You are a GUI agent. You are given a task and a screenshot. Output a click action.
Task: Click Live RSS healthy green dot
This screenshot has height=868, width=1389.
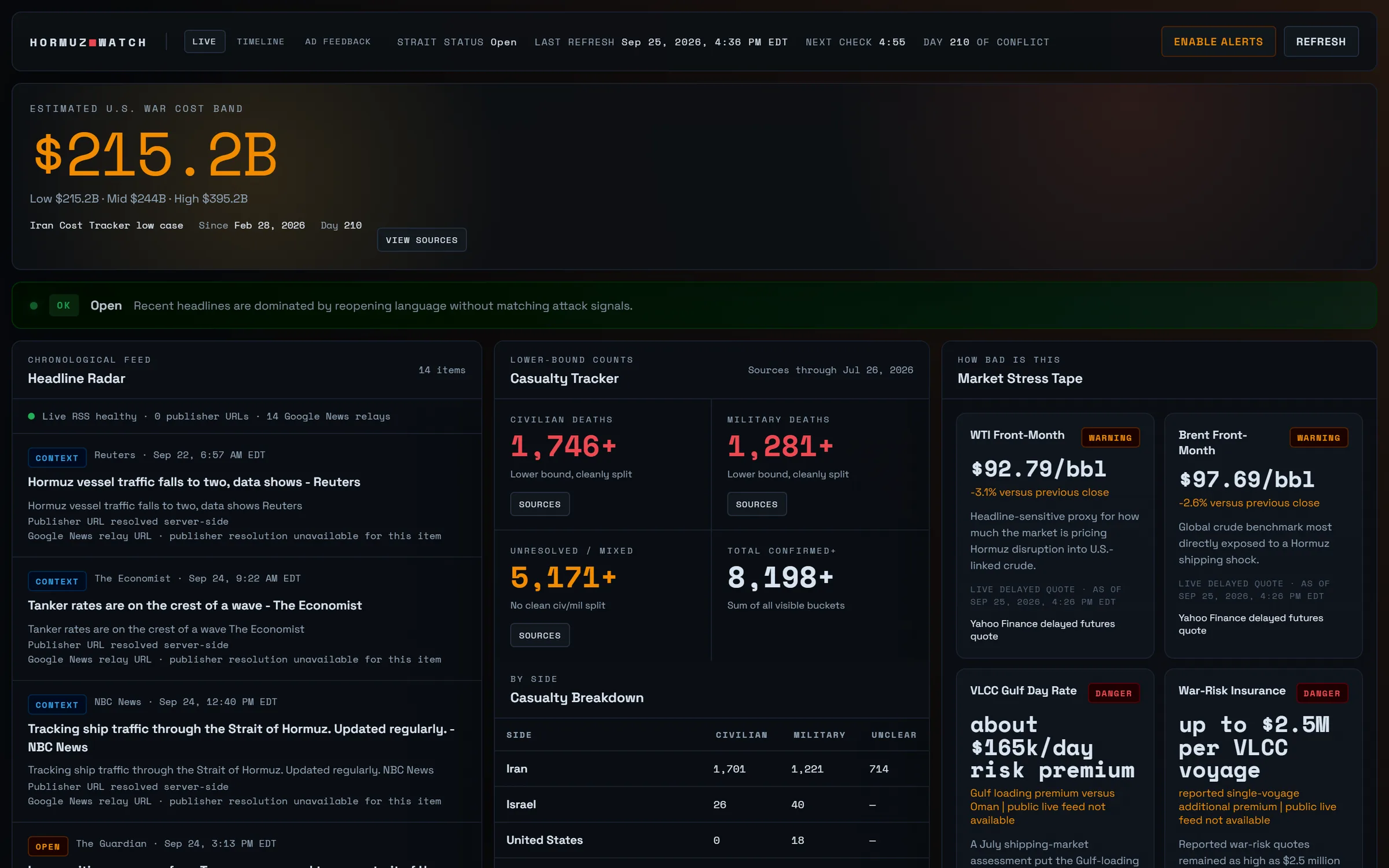31,416
